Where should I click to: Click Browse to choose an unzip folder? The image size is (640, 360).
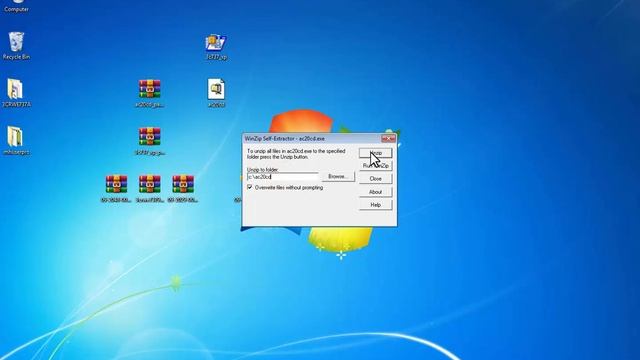coord(338,177)
